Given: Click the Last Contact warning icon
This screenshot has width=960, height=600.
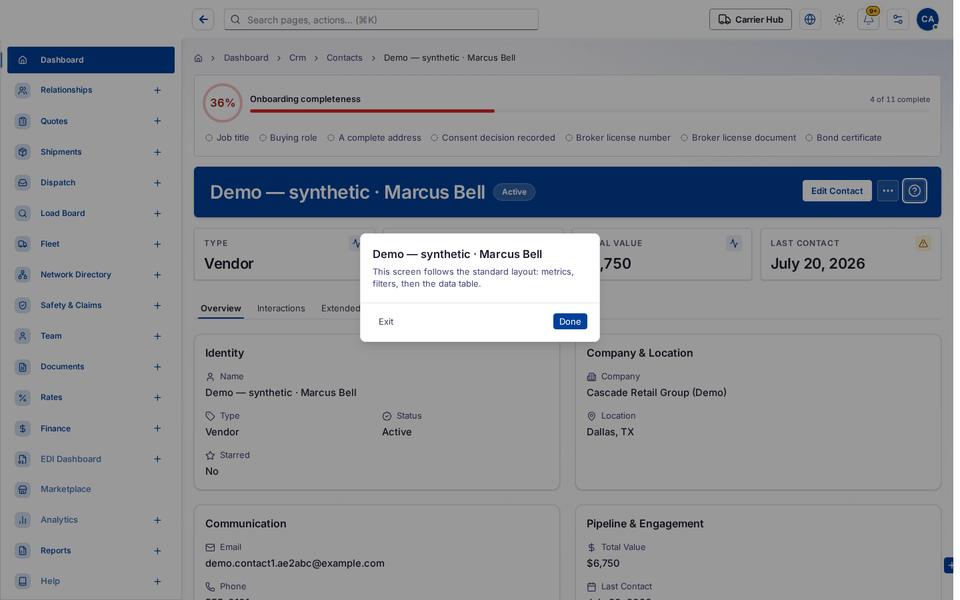Looking at the screenshot, I should 923,244.
